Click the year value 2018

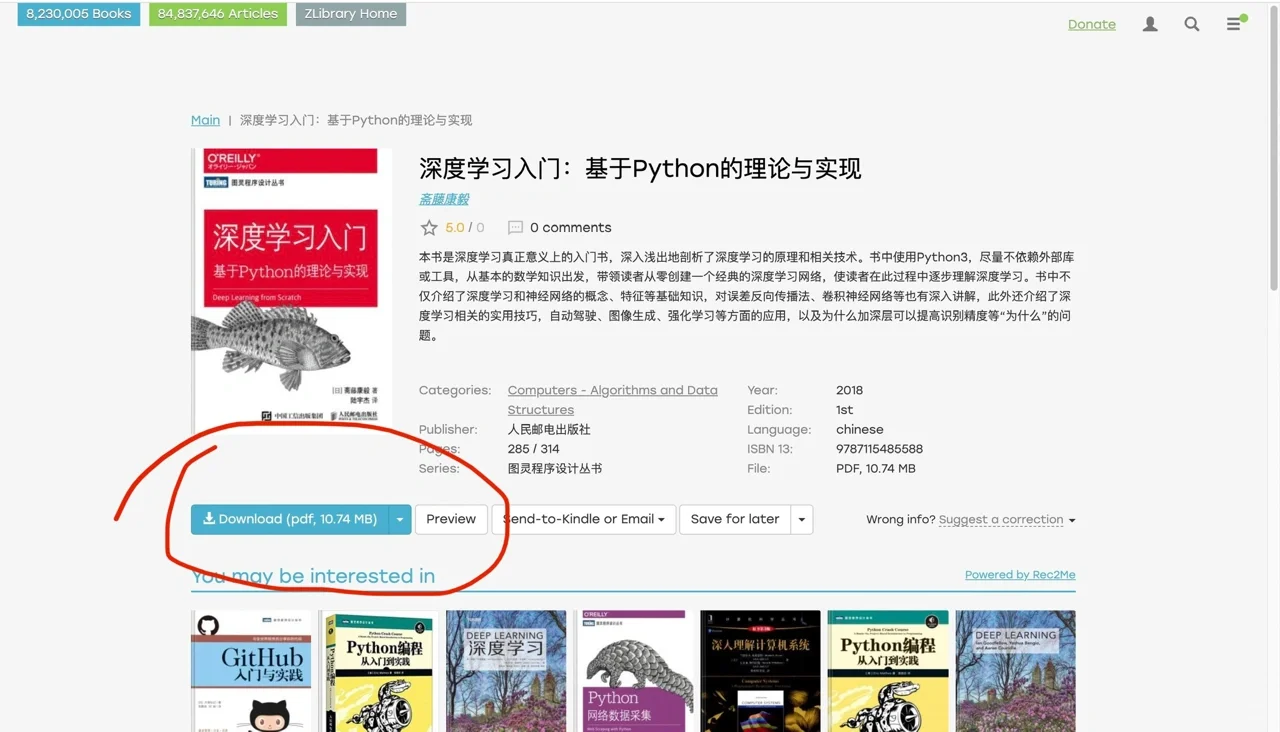point(849,390)
